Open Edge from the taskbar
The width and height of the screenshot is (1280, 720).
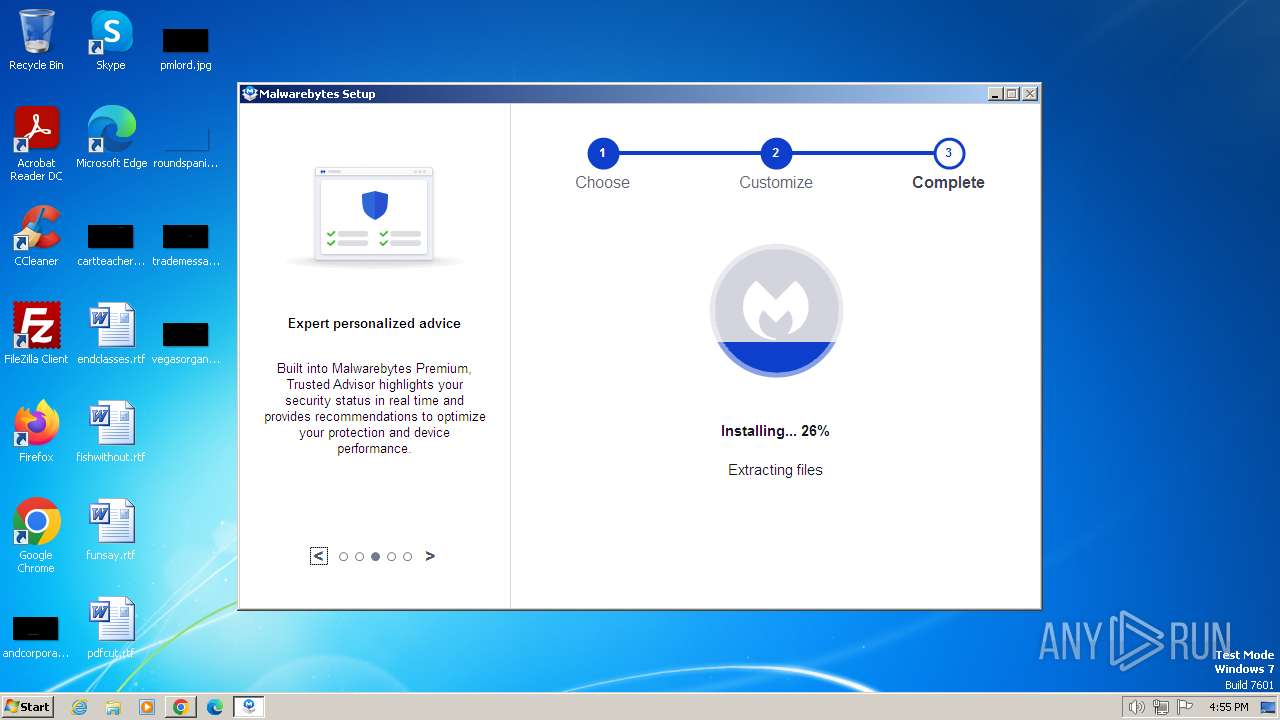coord(215,707)
